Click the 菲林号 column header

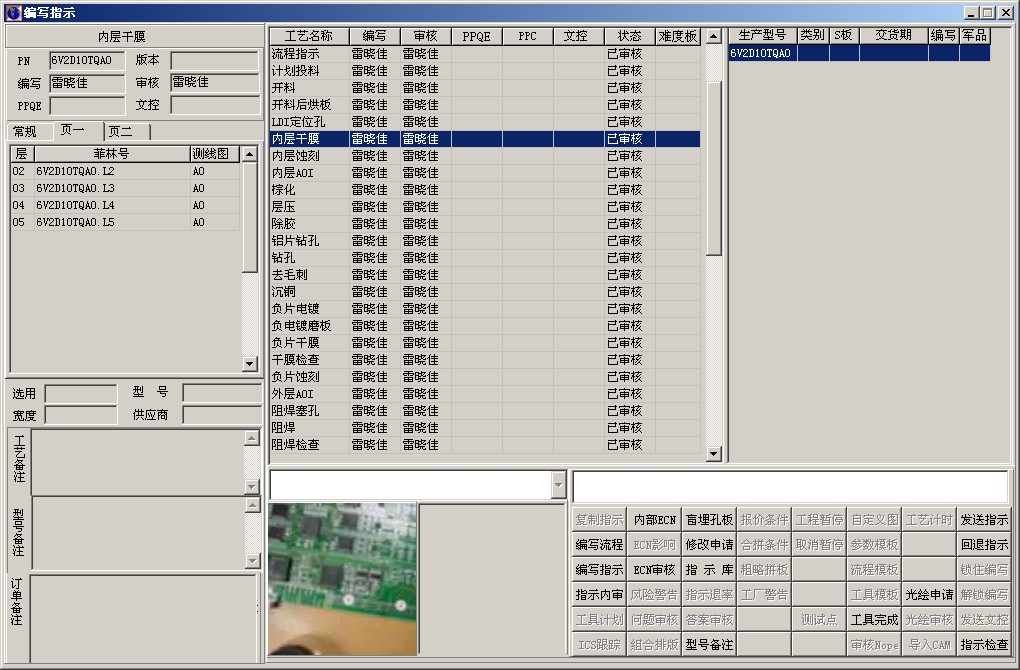pyautogui.click(x=112, y=154)
